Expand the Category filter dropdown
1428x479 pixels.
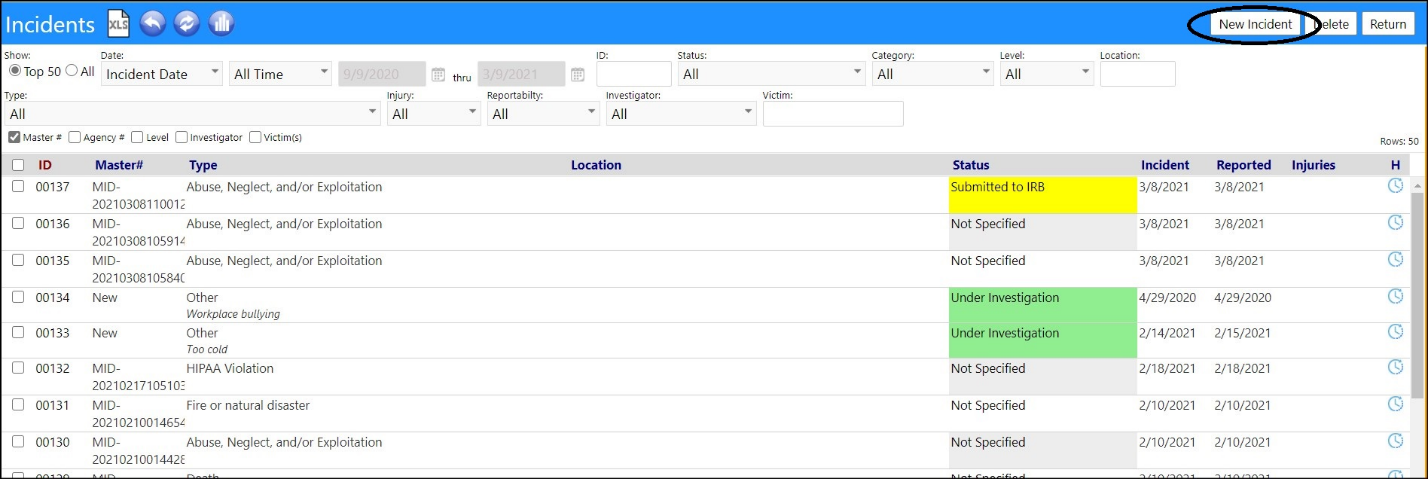tap(932, 74)
